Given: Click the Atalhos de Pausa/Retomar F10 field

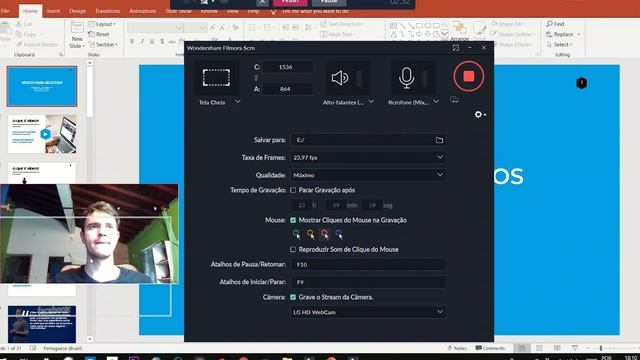Looking at the screenshot, I should tap(368, 264).
